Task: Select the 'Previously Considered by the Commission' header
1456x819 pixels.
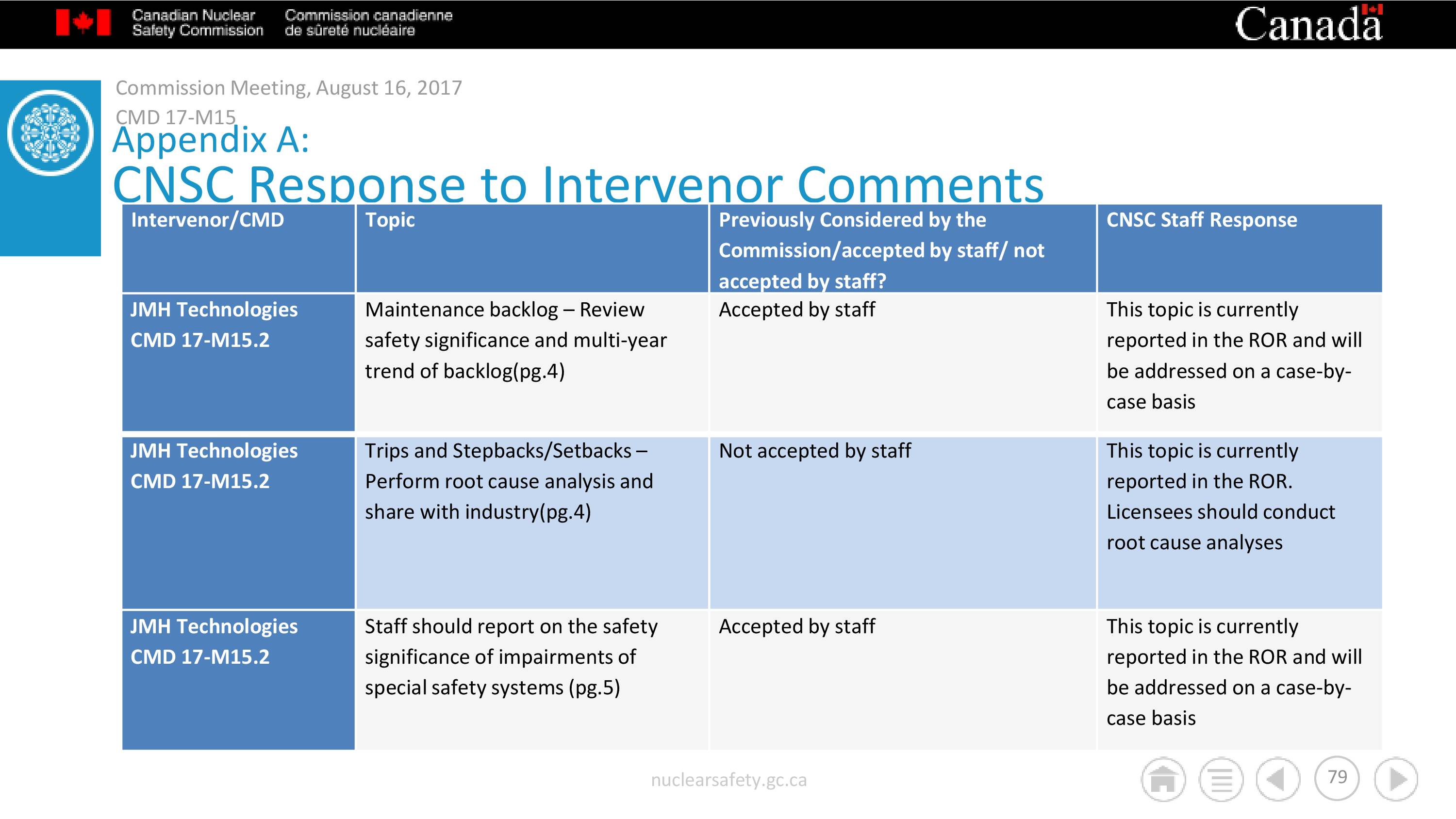Action: point(903,249)
